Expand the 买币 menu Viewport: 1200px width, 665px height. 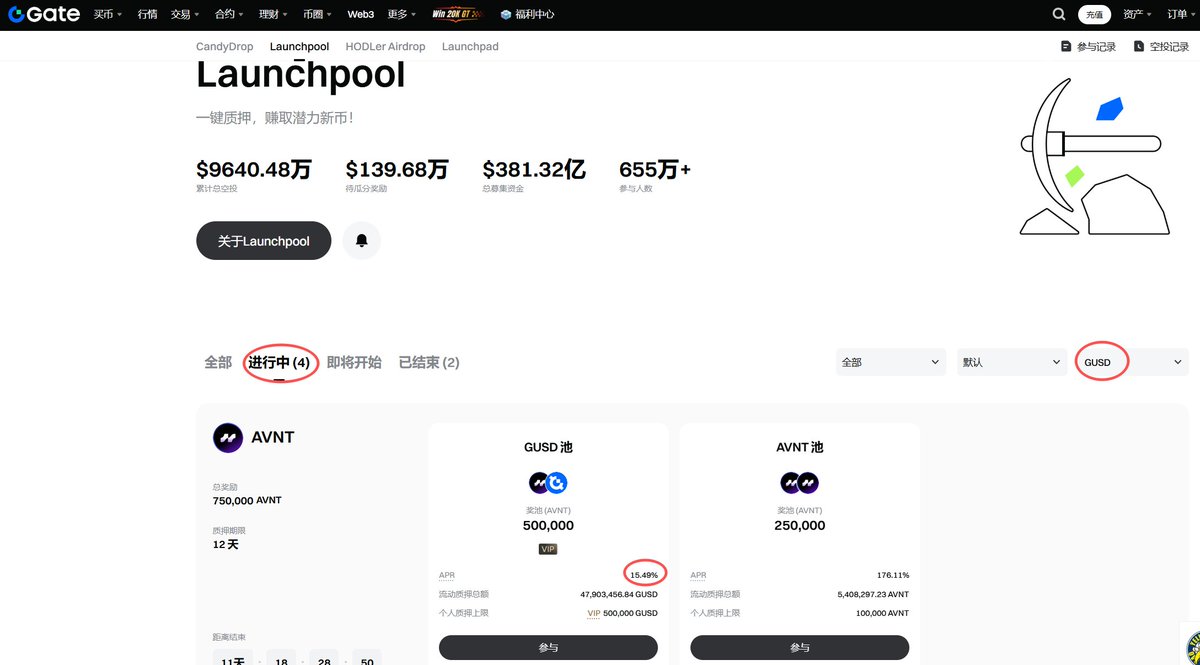point(108,15)
